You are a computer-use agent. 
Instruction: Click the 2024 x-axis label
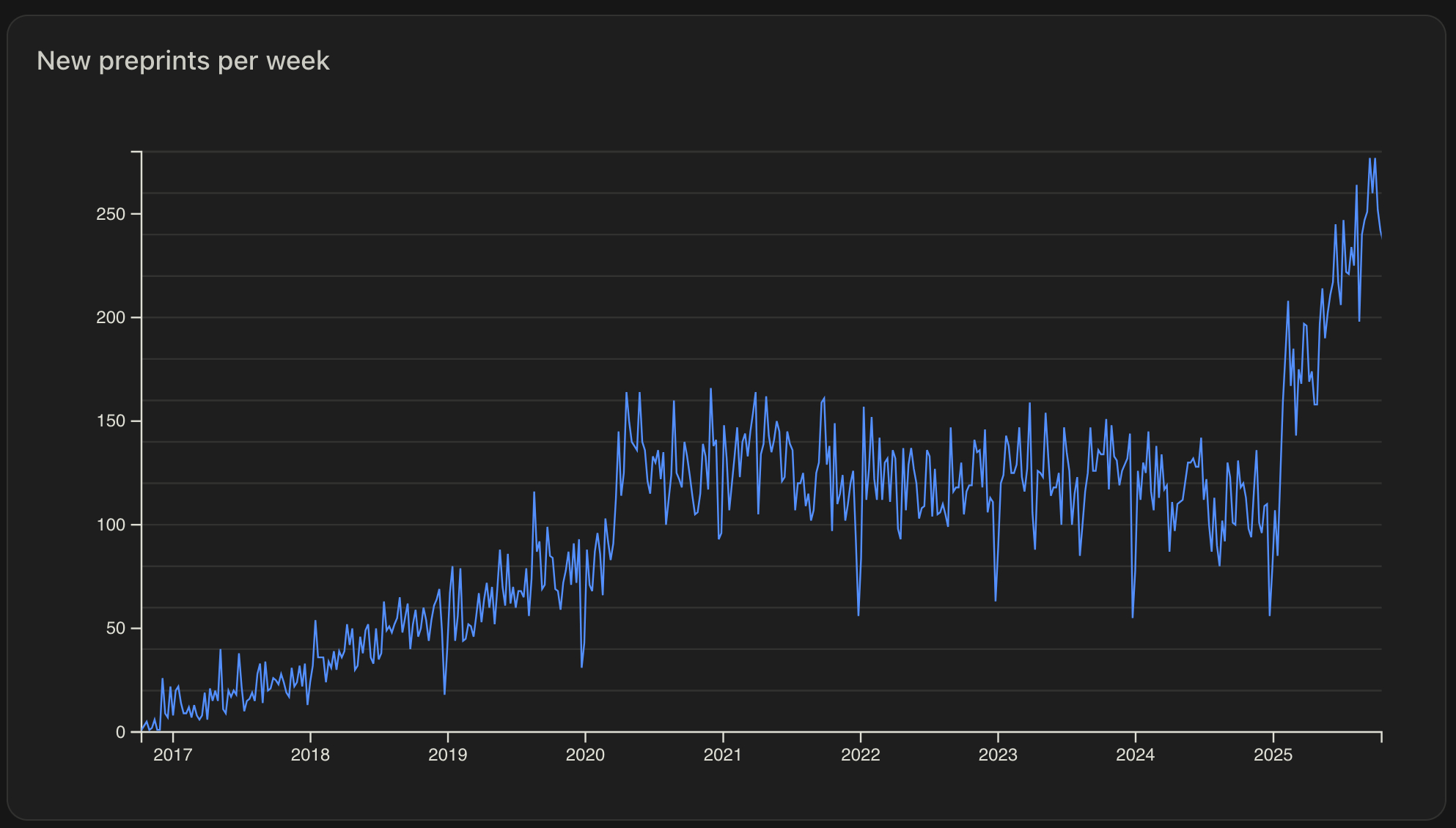(1135, 755)
